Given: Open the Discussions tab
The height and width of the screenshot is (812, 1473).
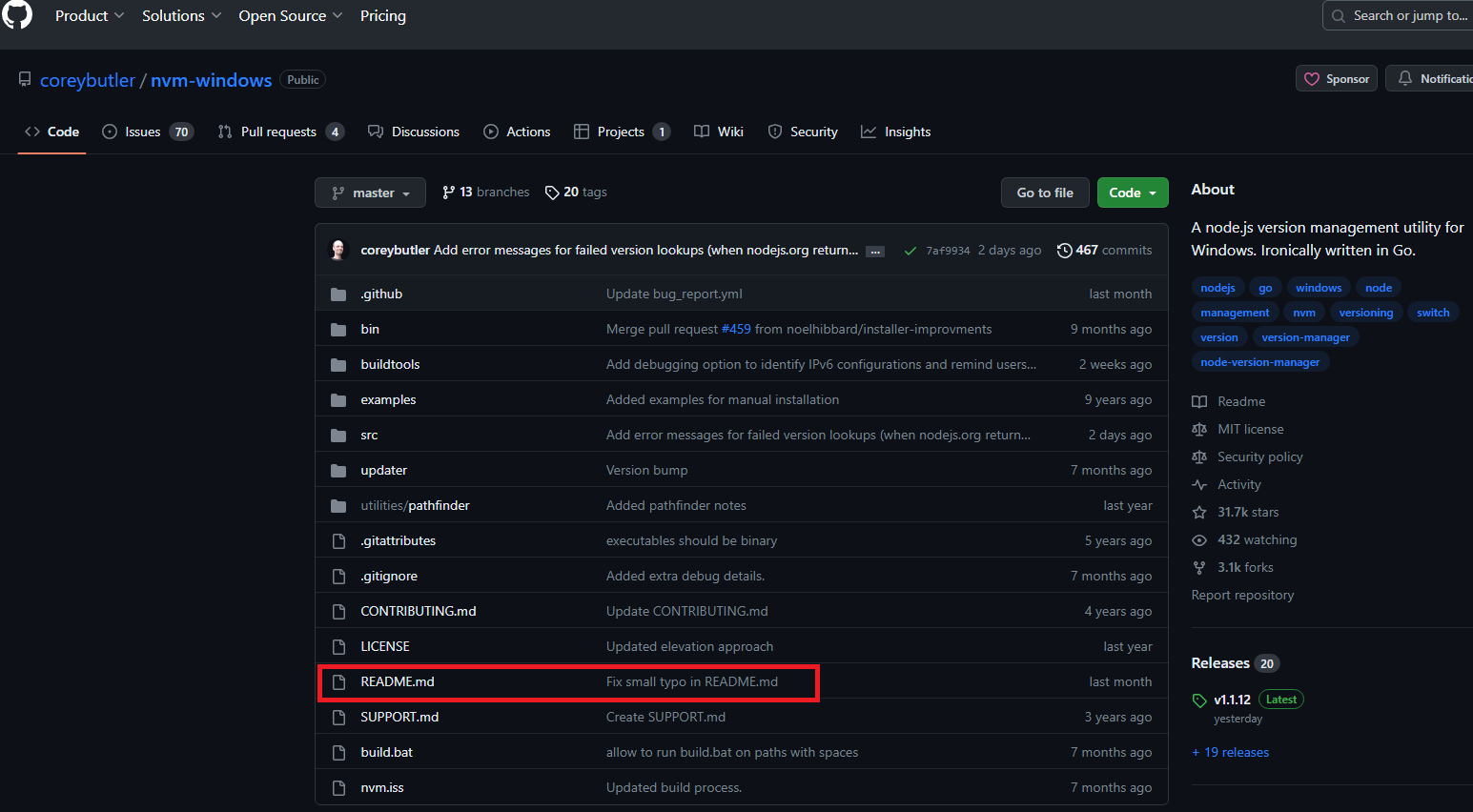Looking at the screenshot, I should click(414, 132).
